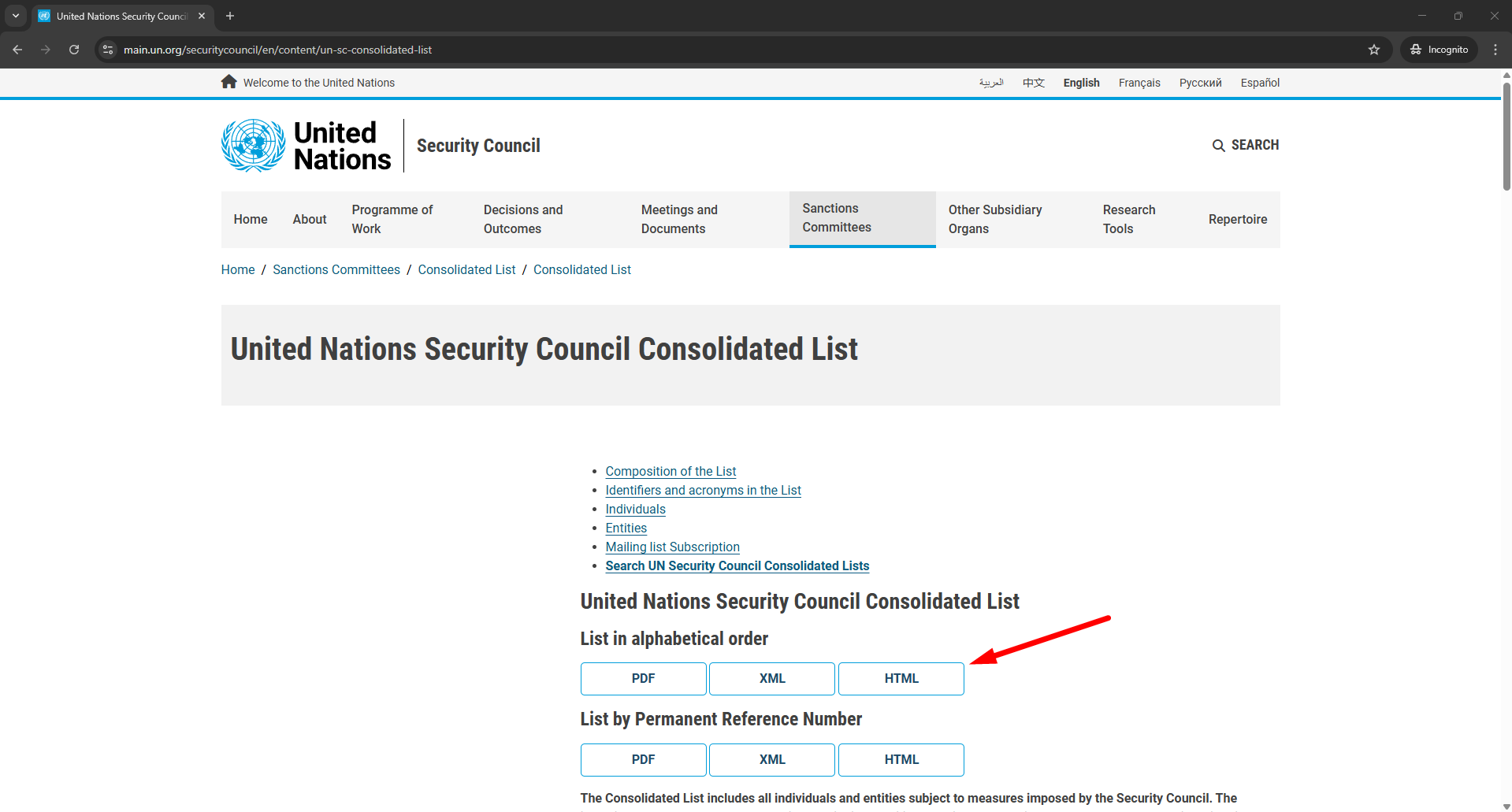Open Other Subsidiary Organs menu
Screen dimensions: 1512x812
(1013, 220)
